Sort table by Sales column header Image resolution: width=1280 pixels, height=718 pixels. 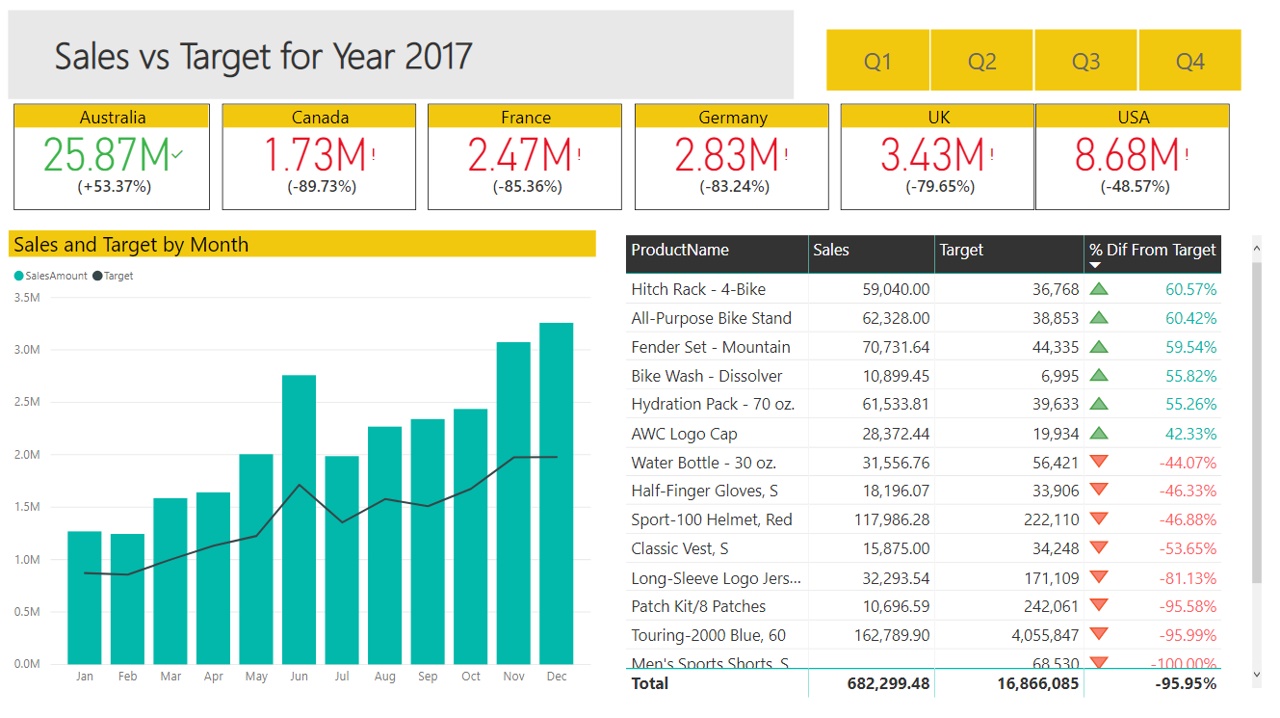(x=831, y=250)
